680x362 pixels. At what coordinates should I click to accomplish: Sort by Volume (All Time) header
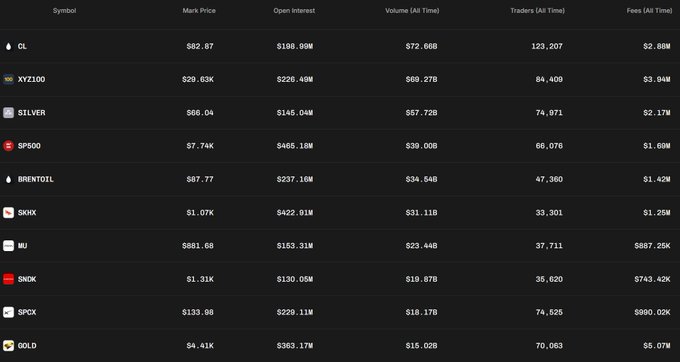pos(412,10)
